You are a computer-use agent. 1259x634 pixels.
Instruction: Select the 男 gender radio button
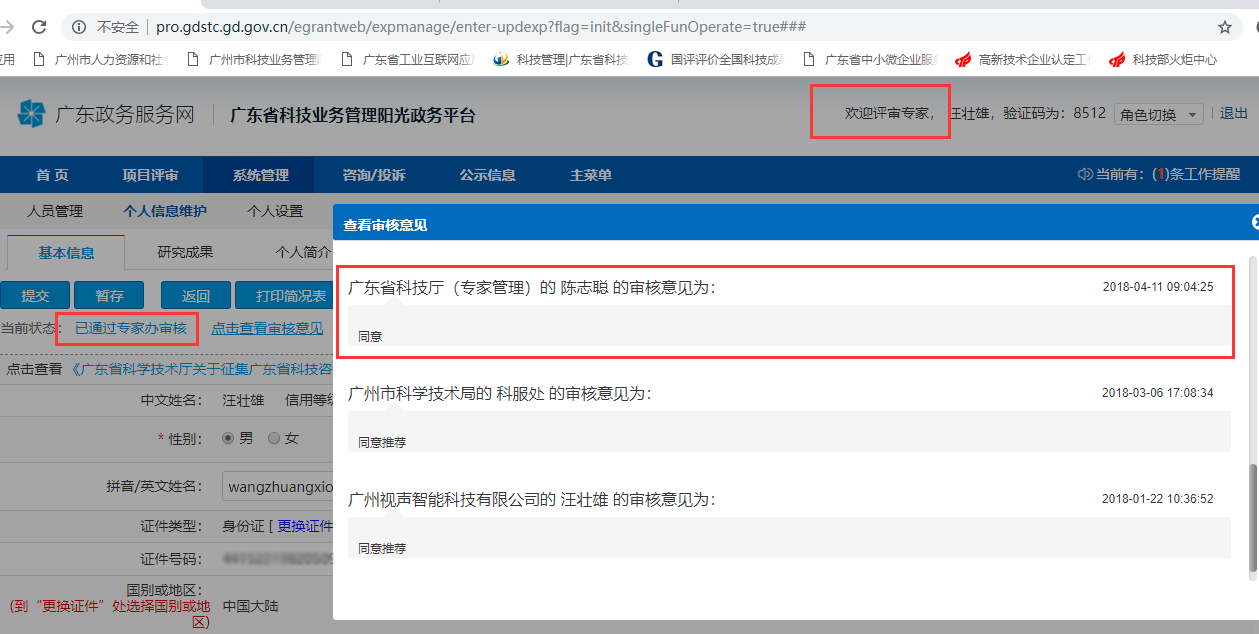pos(227,438)
